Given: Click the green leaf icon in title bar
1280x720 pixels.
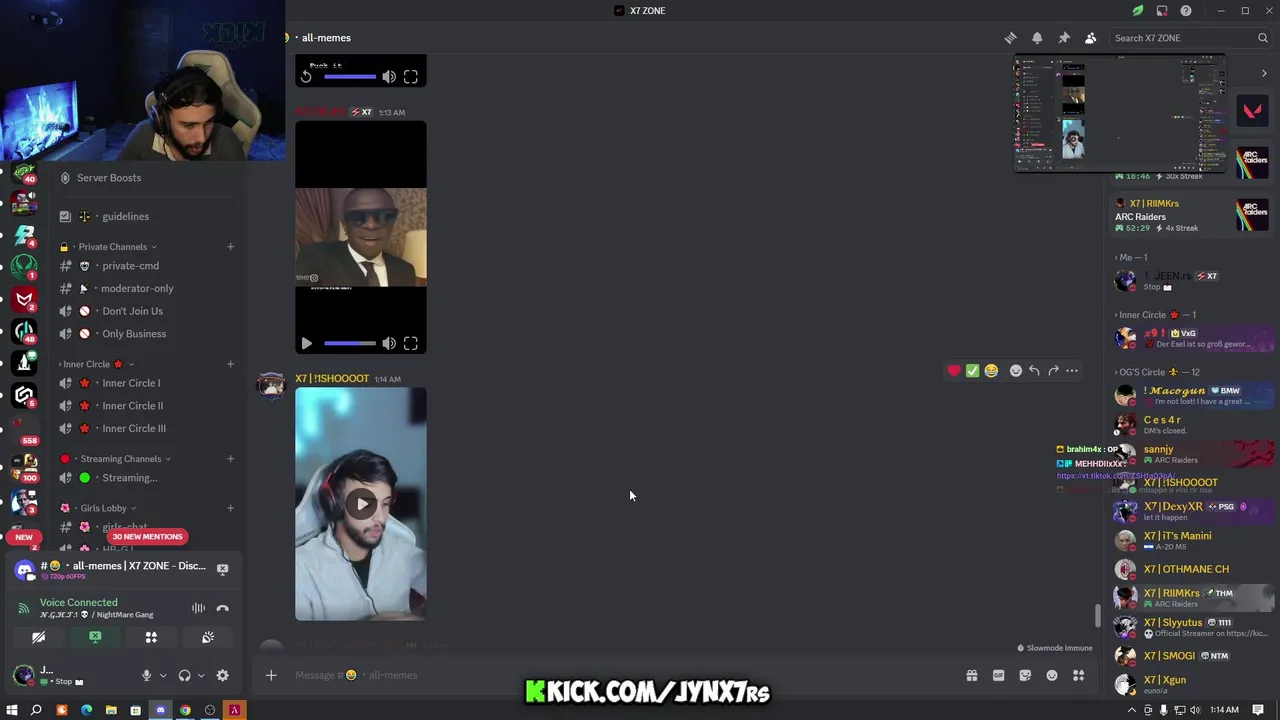Looking at the screenshot, I should pos(1138,11).
